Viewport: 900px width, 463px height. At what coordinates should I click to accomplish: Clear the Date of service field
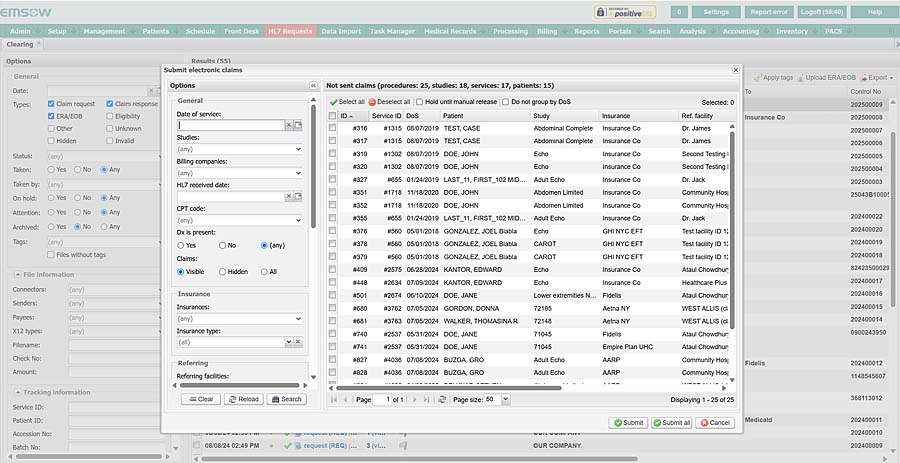click(287, 125)
